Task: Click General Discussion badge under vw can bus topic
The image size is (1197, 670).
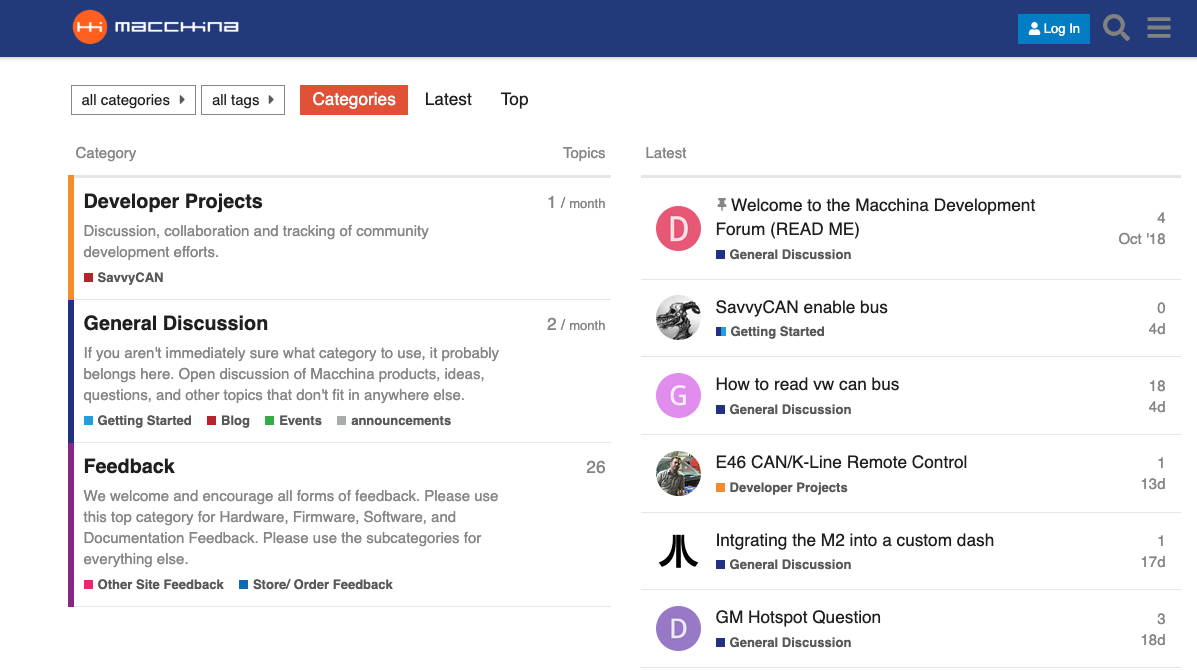Action: pos(783,410)
